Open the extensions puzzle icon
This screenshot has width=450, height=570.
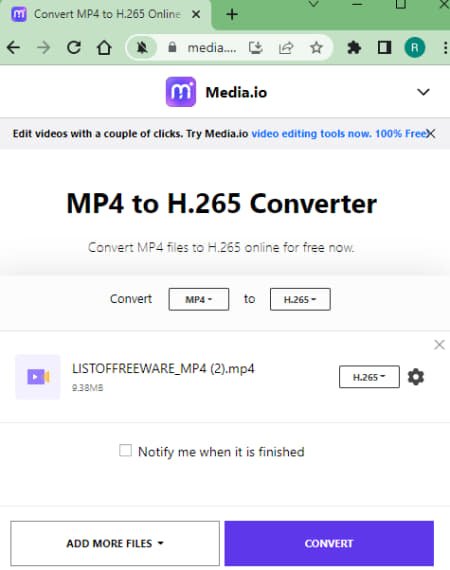354,48
